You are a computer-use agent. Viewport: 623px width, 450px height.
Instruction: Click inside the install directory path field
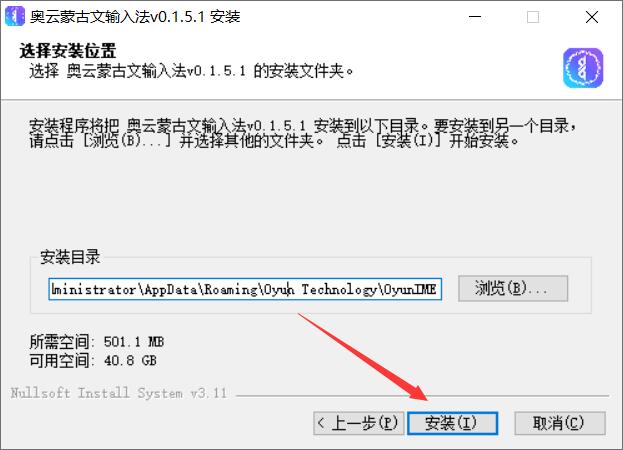[245, 289]
